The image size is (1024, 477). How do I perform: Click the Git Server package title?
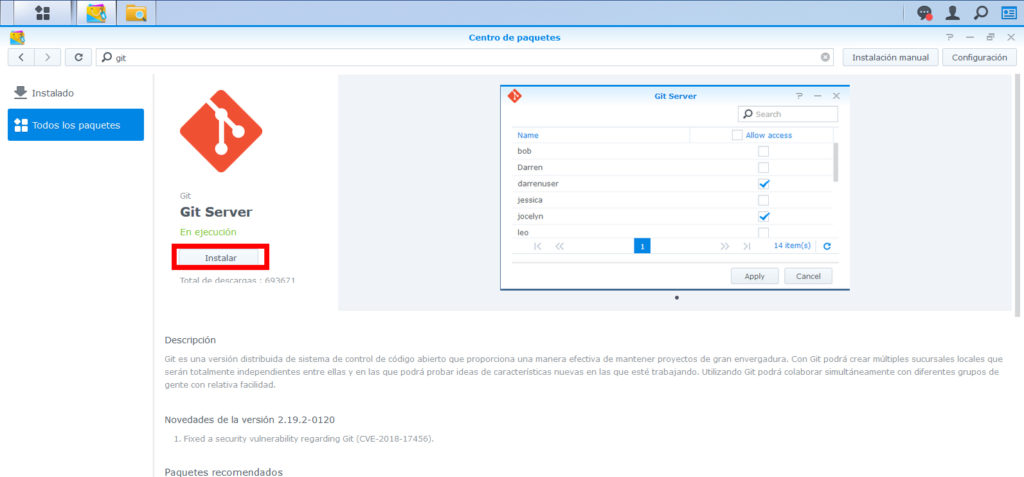coord(216,212)
